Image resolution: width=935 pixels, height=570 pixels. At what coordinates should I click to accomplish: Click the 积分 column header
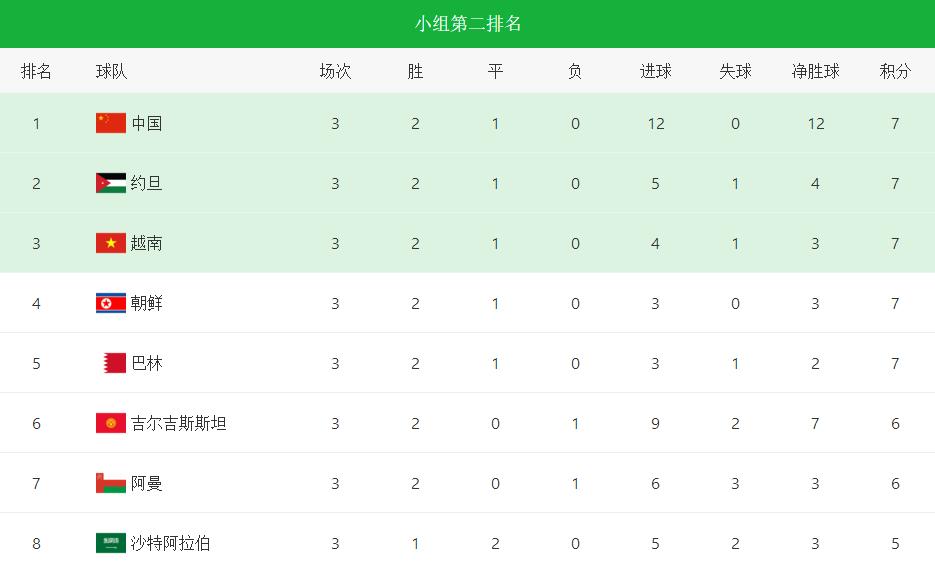[x=895, y=71]
